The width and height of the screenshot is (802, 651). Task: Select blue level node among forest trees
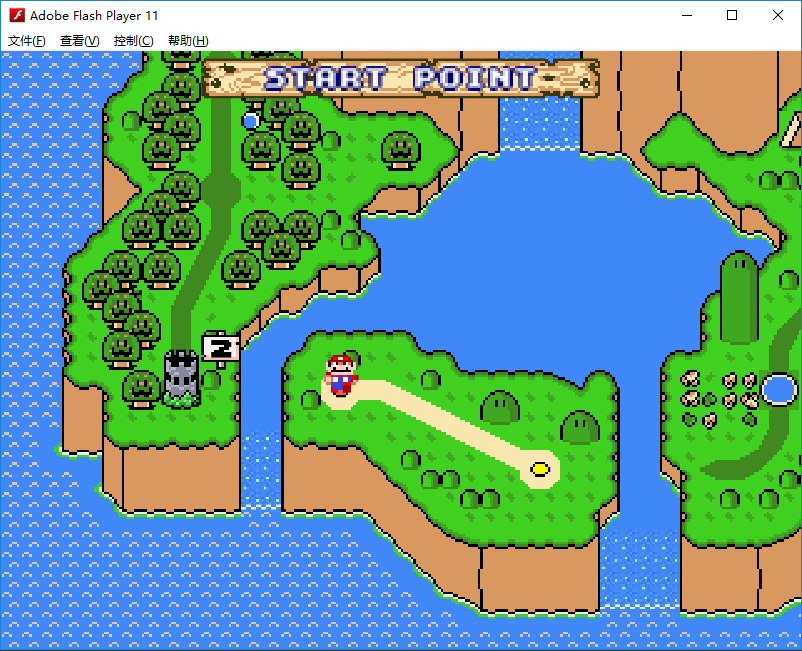(251, 121)
